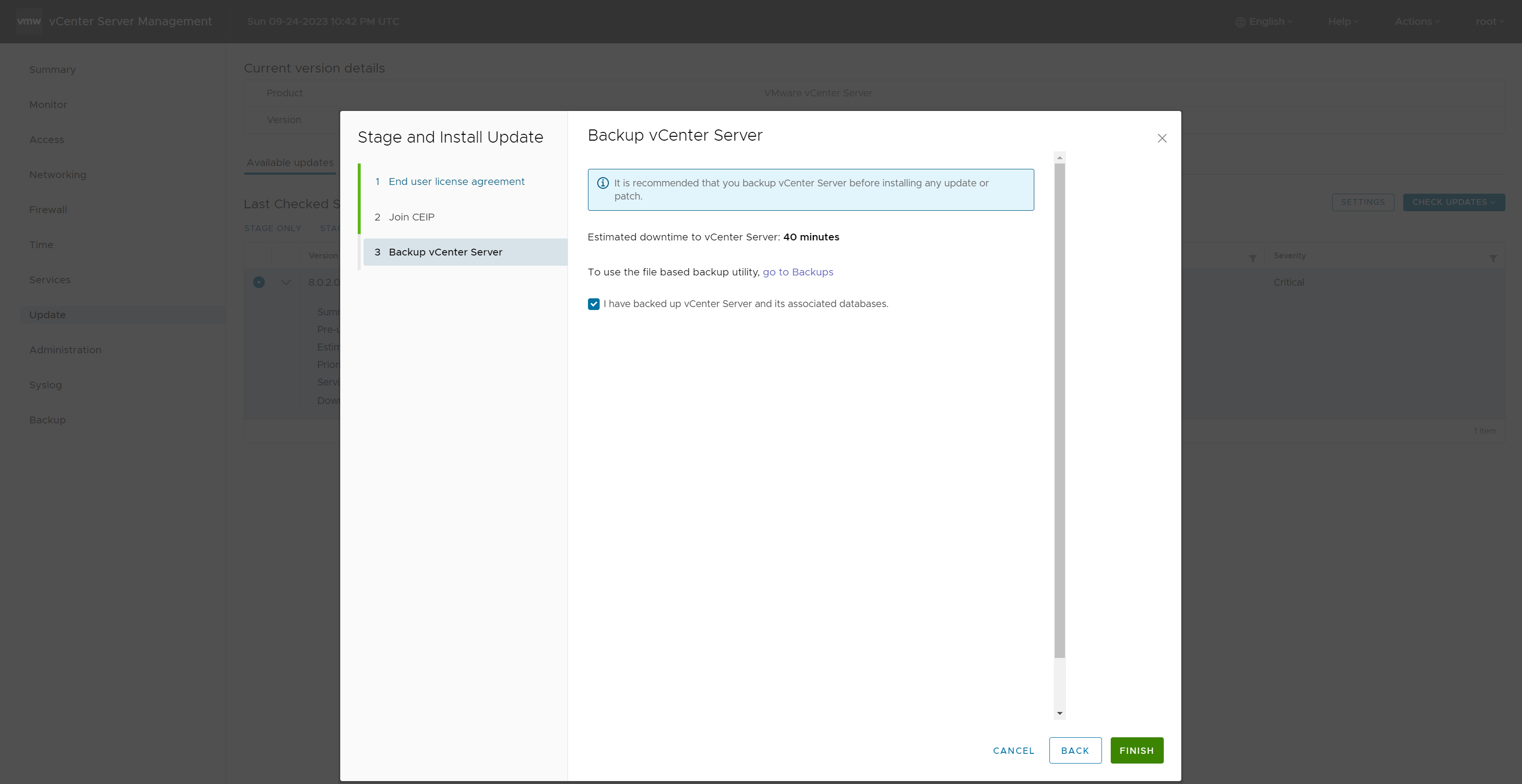Image resolution: width=1522 pixels, height=784 pixels.
Task: Uncheck the backed up vCenter Server checkbox
Action: [x=593, y=304]
